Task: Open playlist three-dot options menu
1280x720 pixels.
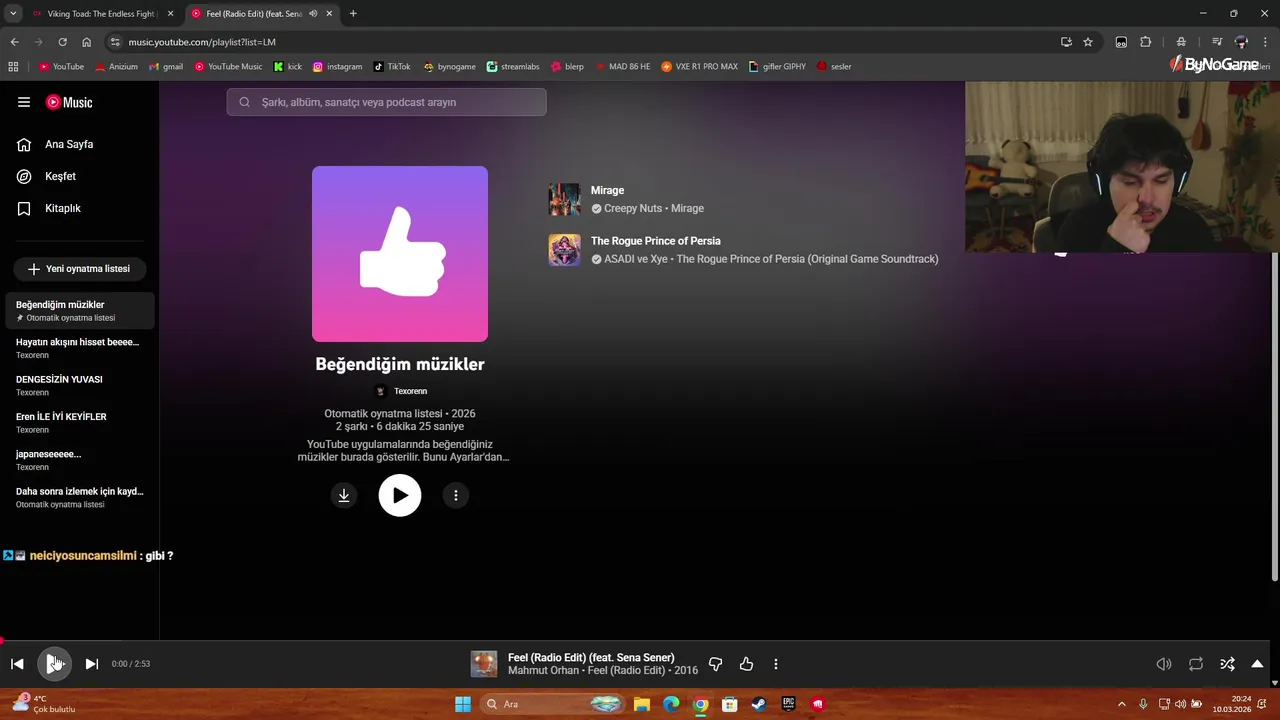Action: (456, 495)
